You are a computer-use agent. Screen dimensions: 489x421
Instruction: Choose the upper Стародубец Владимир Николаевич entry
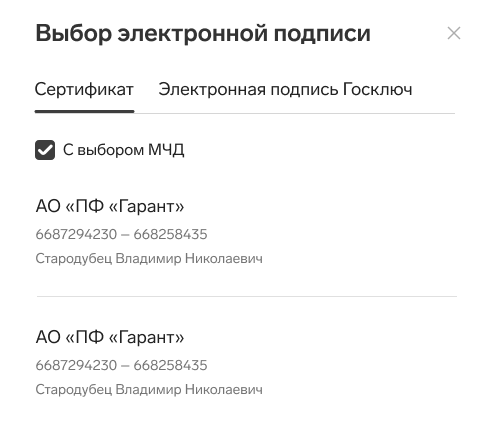click(149, 259)
